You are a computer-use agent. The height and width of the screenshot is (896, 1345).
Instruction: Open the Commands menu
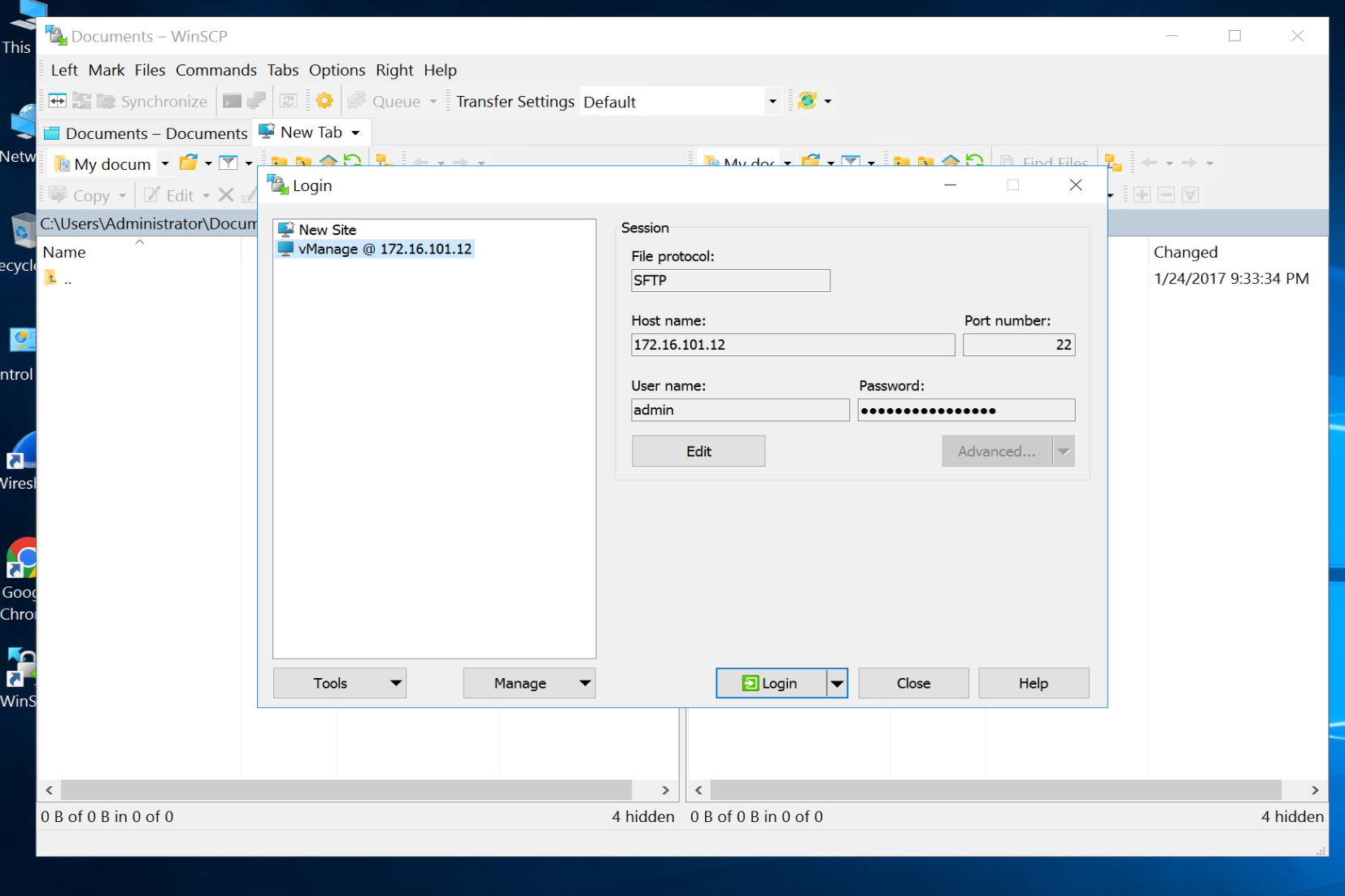pos(215,70)
